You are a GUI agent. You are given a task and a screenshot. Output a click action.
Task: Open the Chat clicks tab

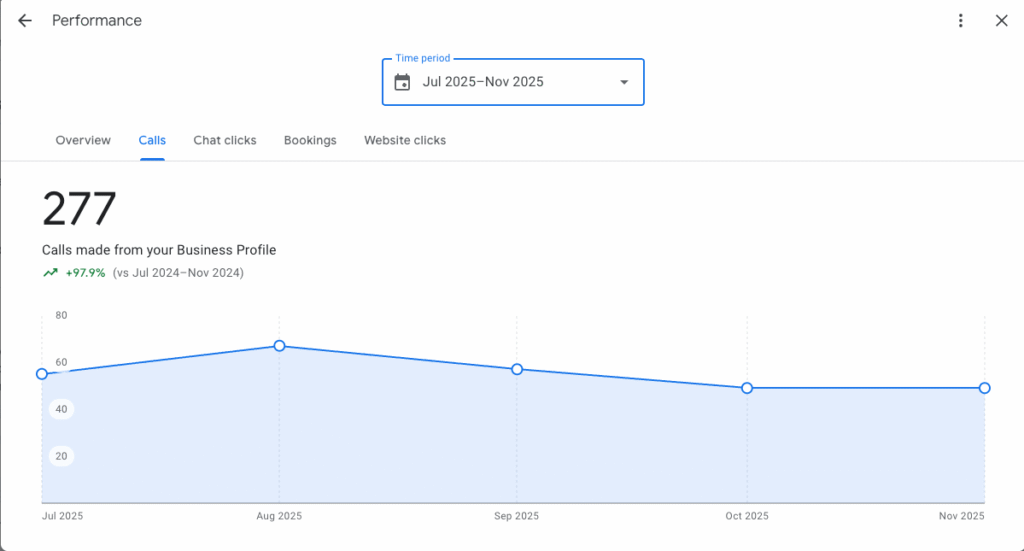coord(225,140)
